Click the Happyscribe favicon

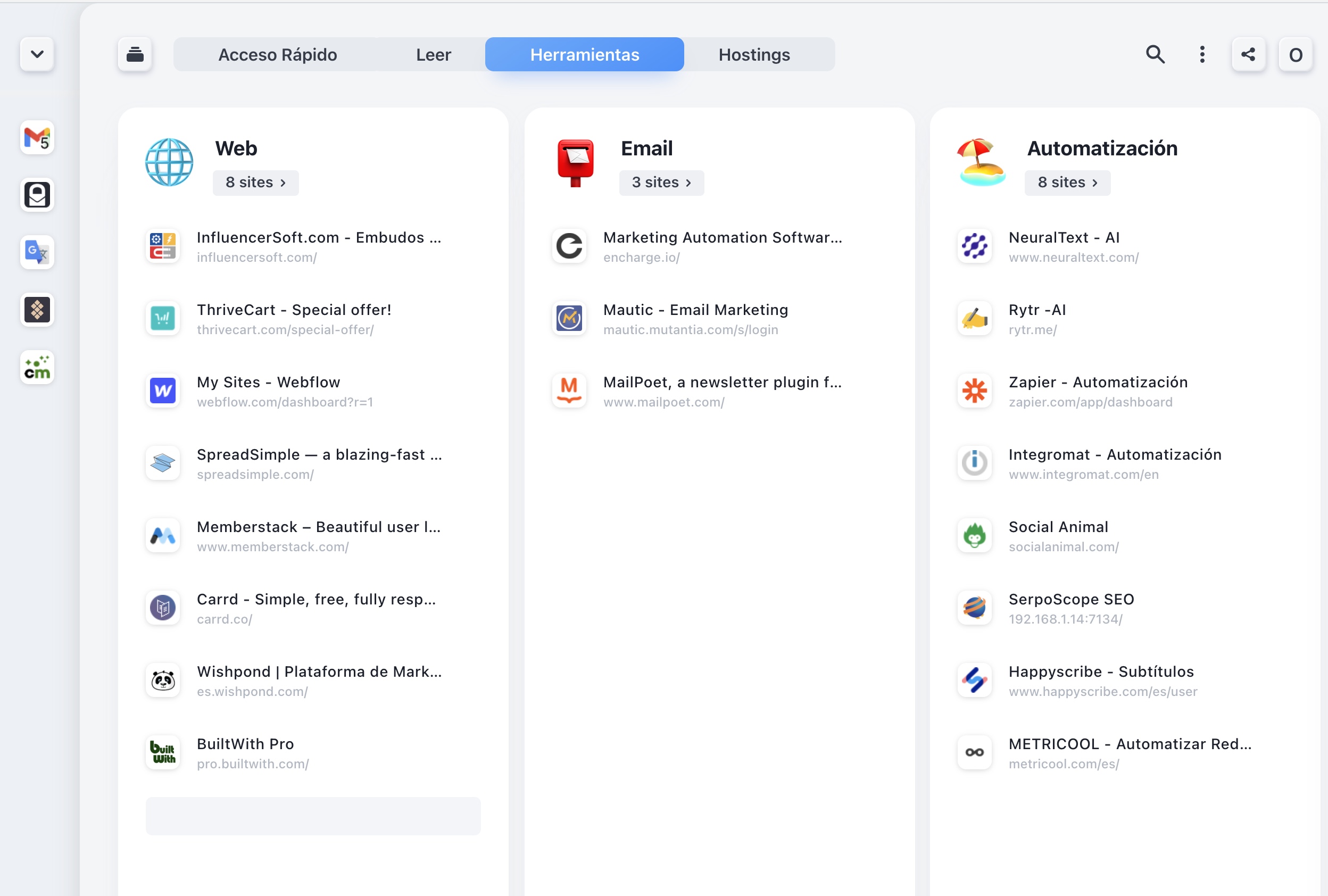[975, 680]
